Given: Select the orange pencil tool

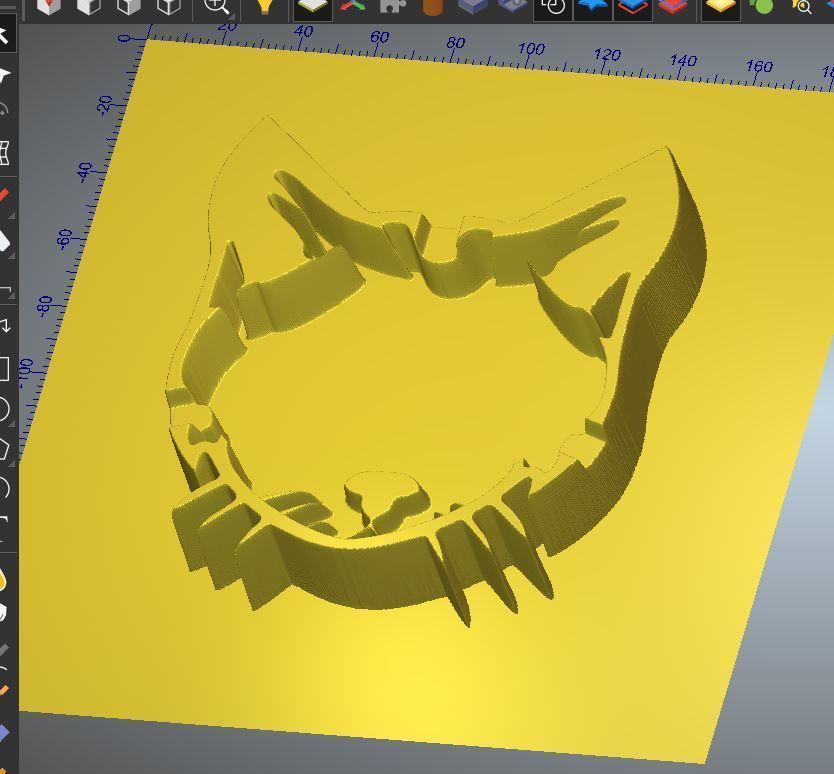Looking at the screenshot, I should click(4, 690).
